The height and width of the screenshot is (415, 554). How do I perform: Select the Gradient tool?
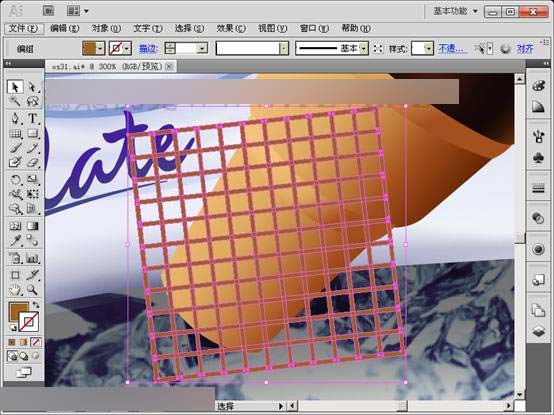point(32,226)
